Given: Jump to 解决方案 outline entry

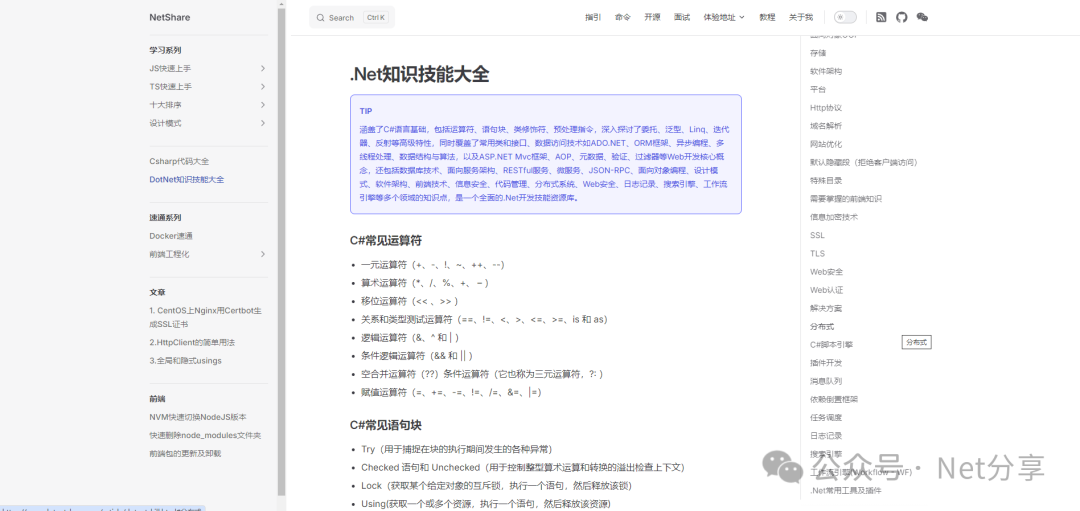Looking at the screenshot, I should click(x=826, y=308).
